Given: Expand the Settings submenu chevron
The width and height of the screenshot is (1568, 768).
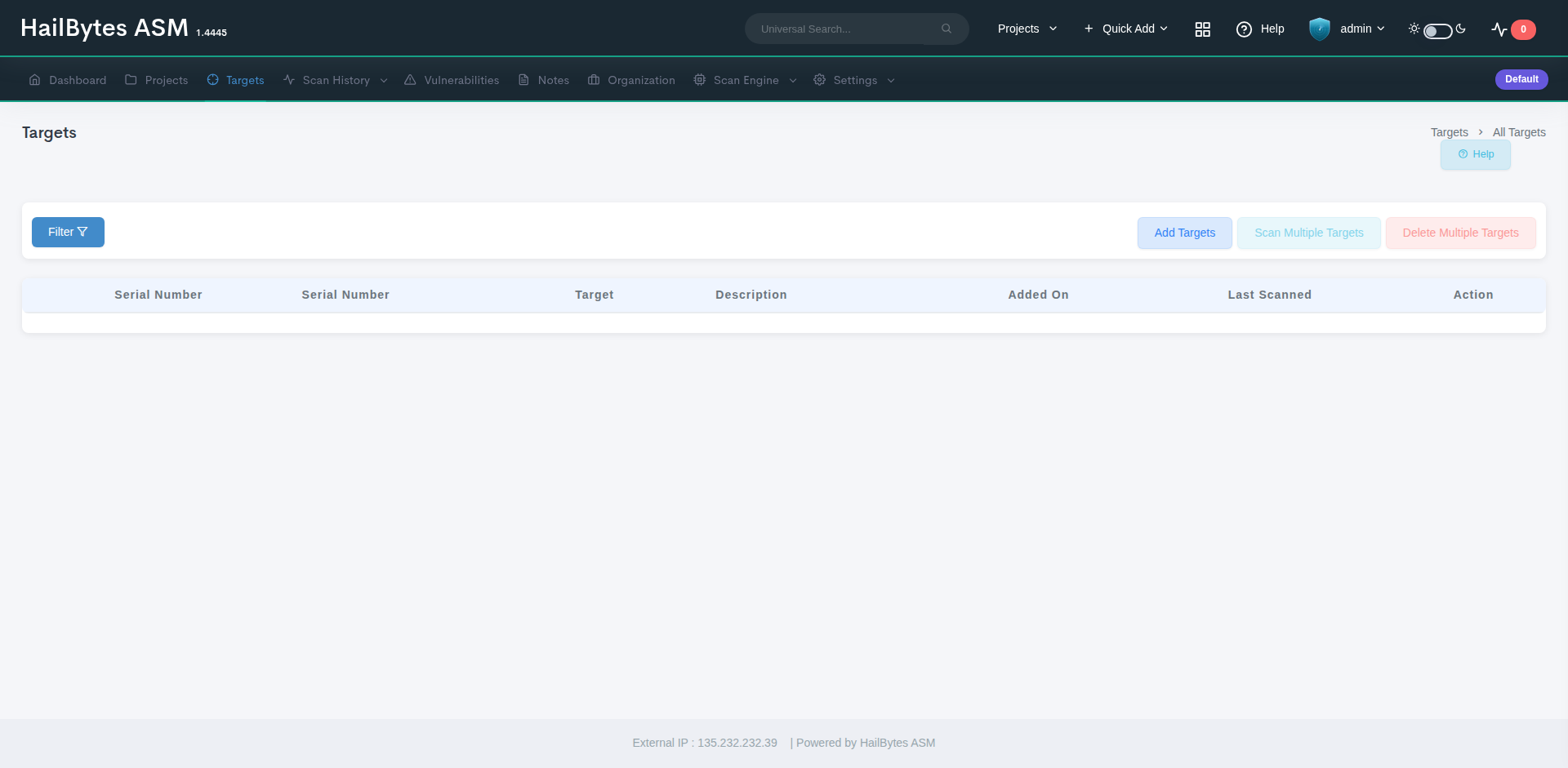Looking at the screenshot, I should (x=891, y=81).
